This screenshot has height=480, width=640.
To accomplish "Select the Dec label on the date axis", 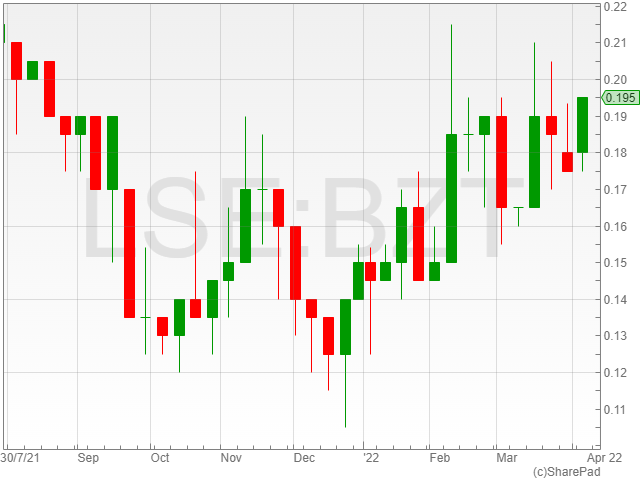I will (x=304, y=457).
